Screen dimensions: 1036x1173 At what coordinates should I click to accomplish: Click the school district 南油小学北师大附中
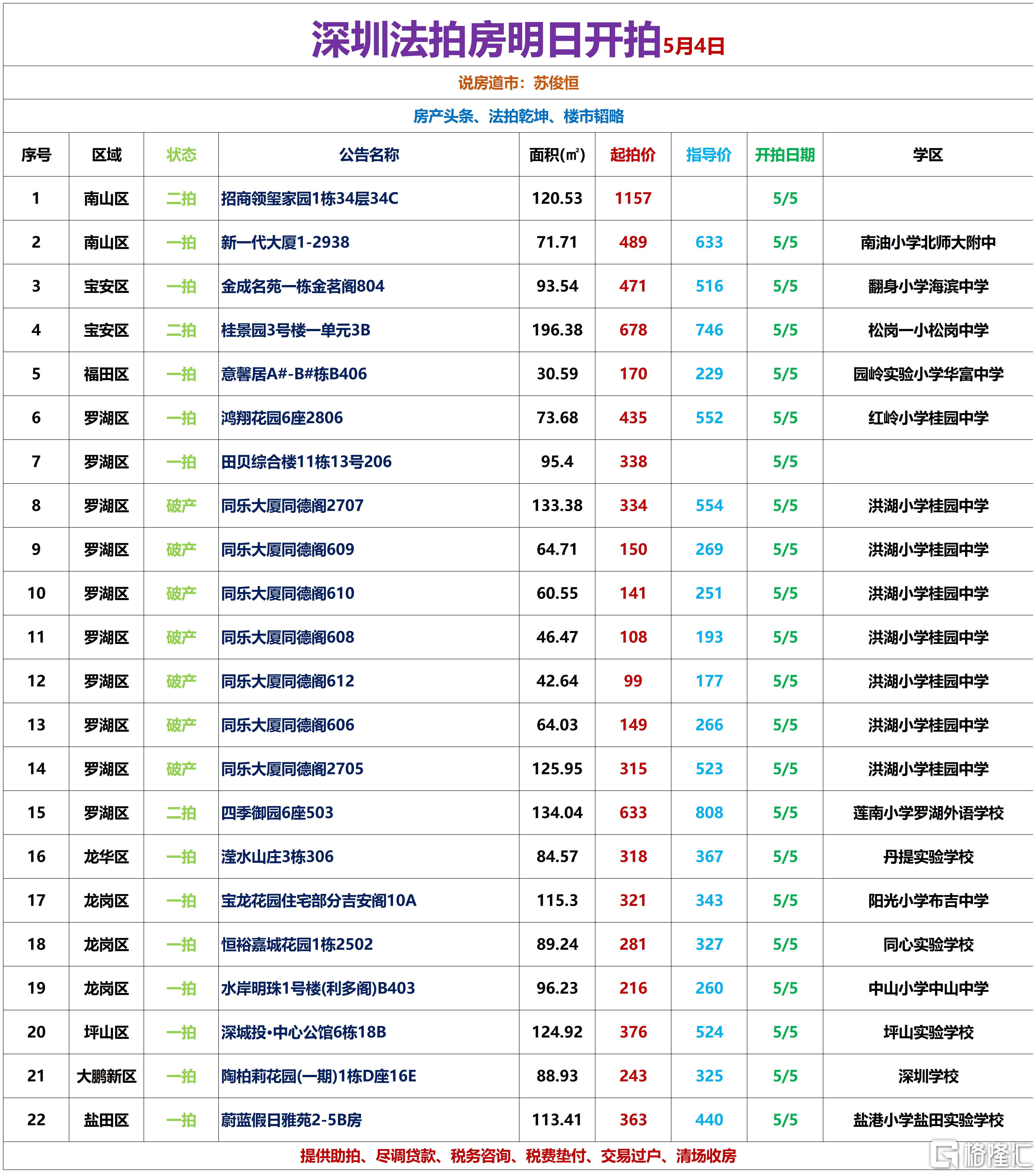[x=928, y=243]
